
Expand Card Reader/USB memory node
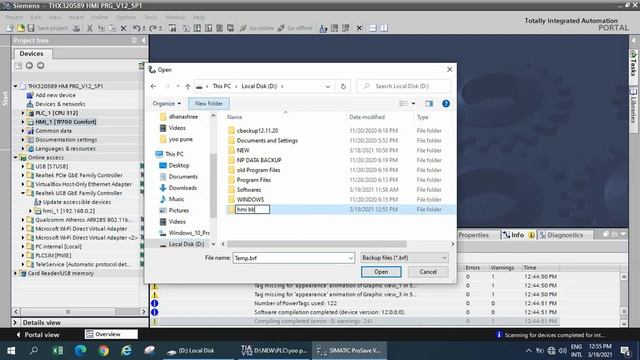click(x=16, y=273)
